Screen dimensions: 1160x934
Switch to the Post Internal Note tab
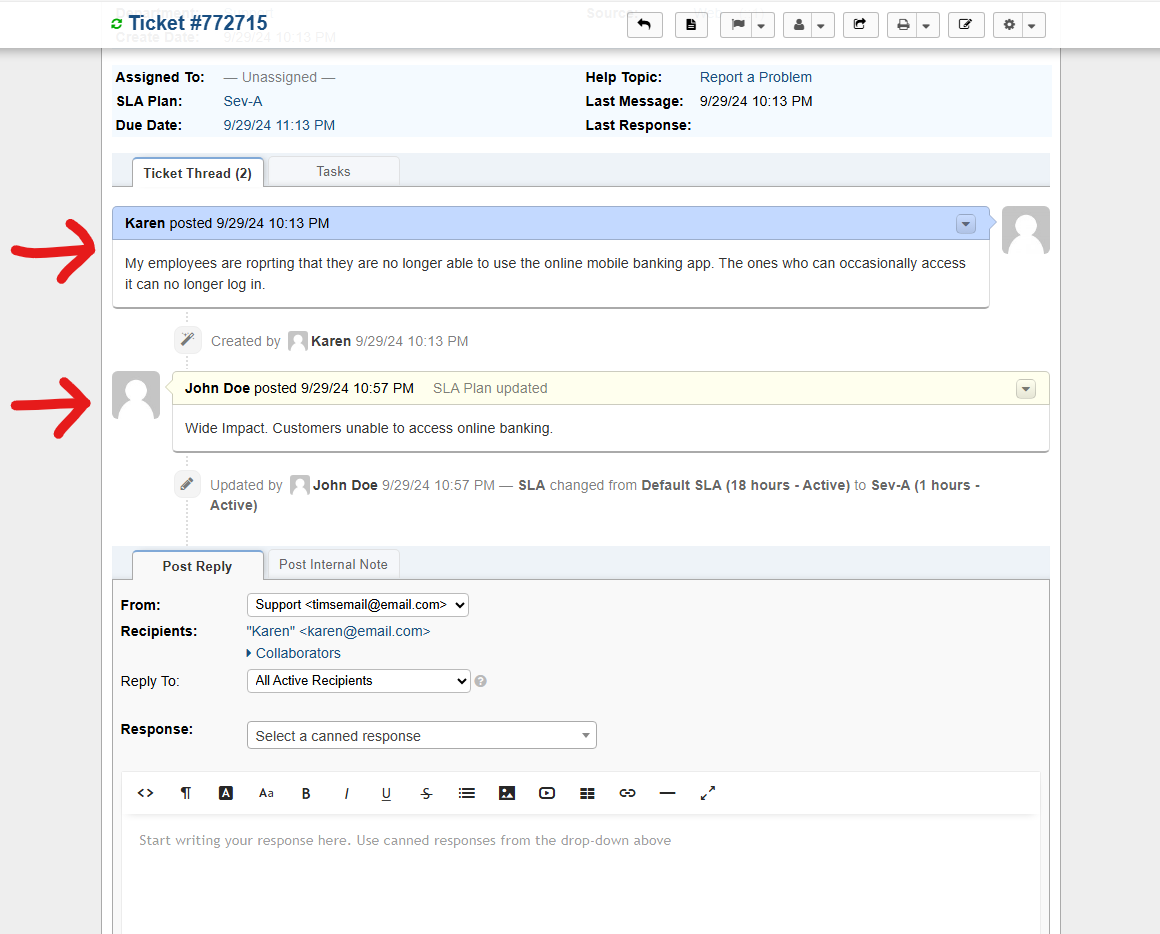(x=333, y=564)
